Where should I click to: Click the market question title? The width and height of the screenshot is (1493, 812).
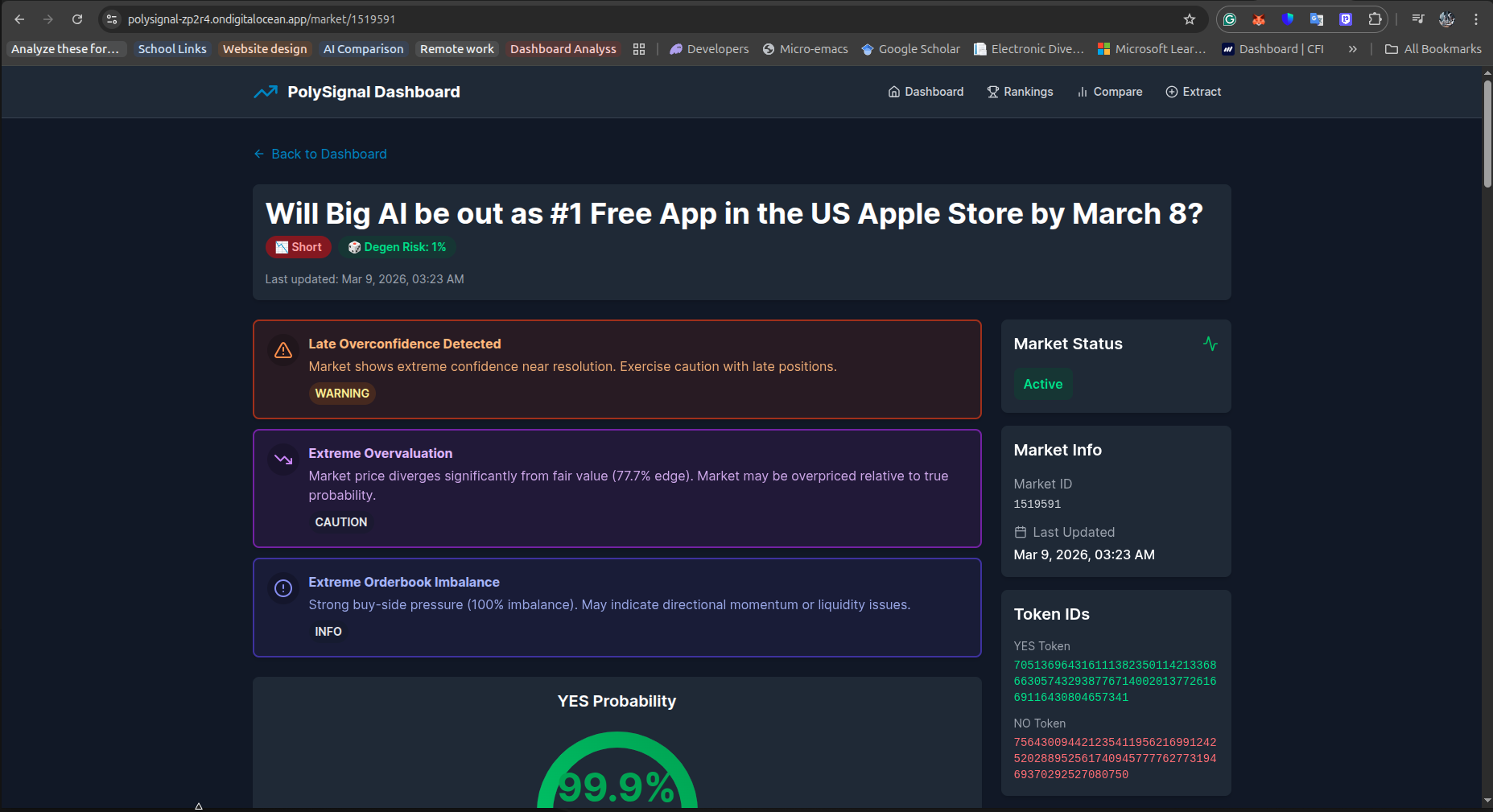point(734,213)
